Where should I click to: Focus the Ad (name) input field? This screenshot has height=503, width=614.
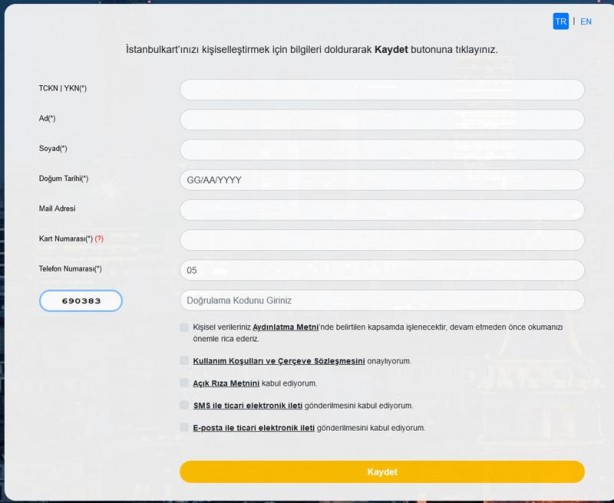(382, 120)
